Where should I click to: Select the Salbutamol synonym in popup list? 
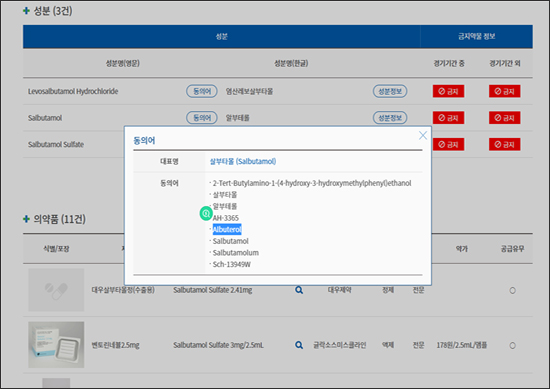pyautogui.click(x=230, y=241)
